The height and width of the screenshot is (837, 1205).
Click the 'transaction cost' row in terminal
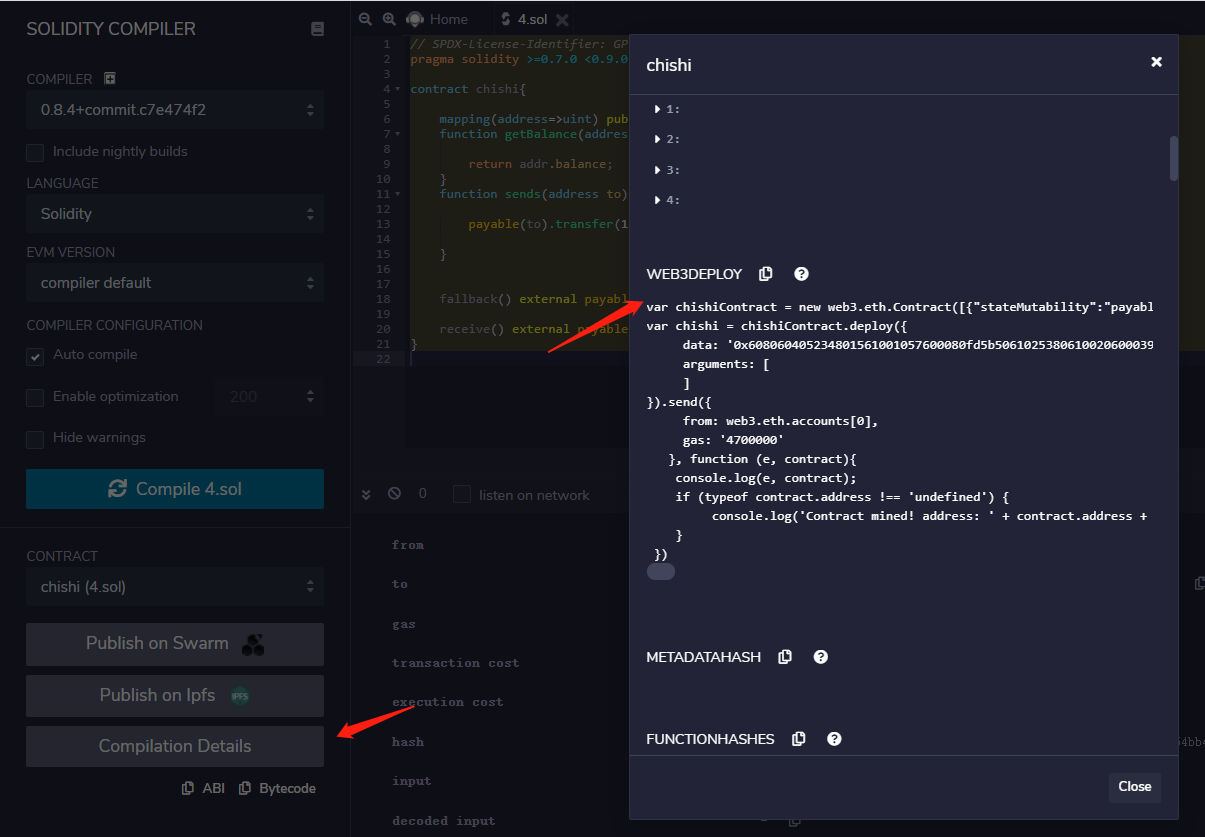(x=456, y=663)
